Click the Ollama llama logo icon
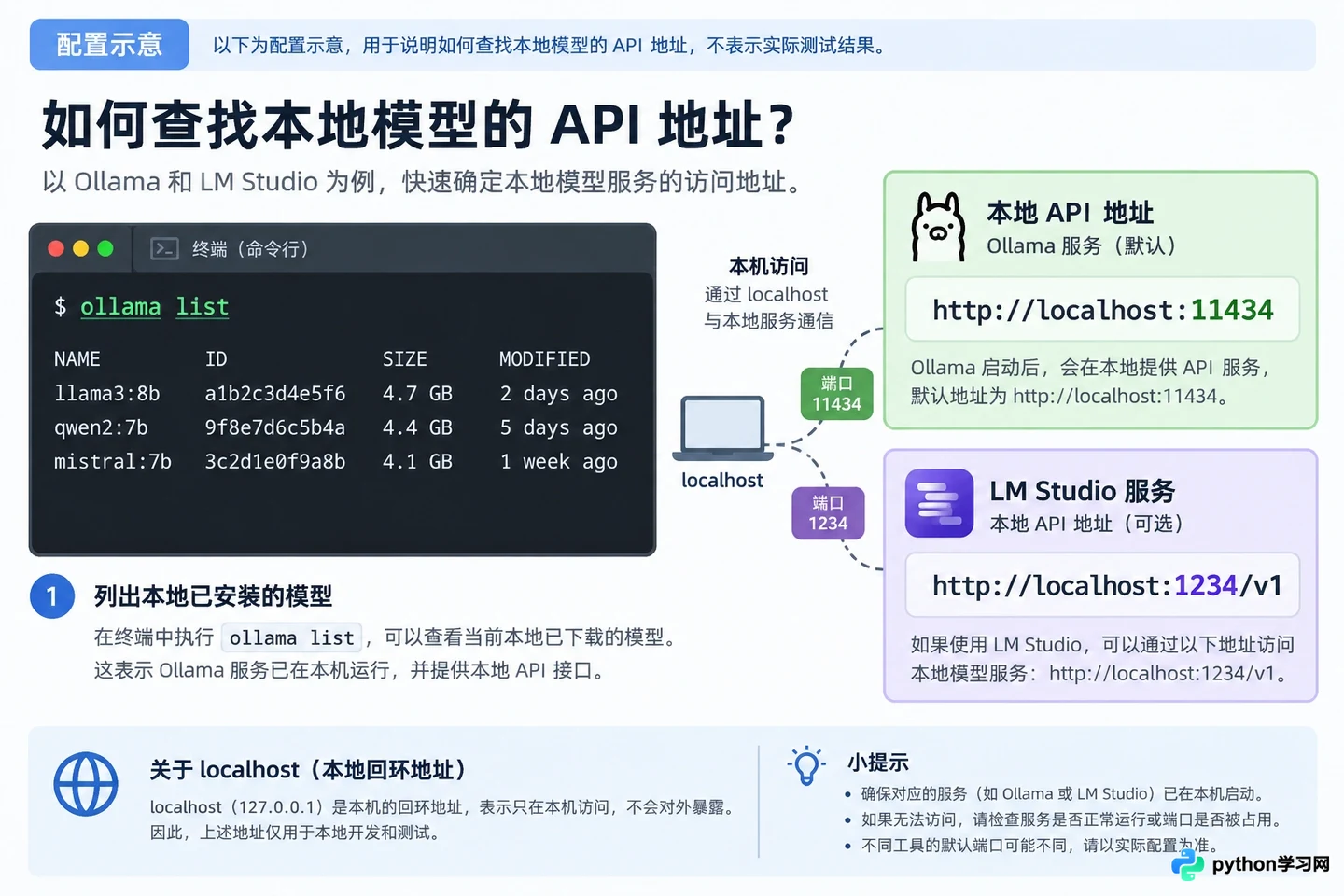This screenshot has width=1344, height=896. pyautogui.click(x=938, y=227)
